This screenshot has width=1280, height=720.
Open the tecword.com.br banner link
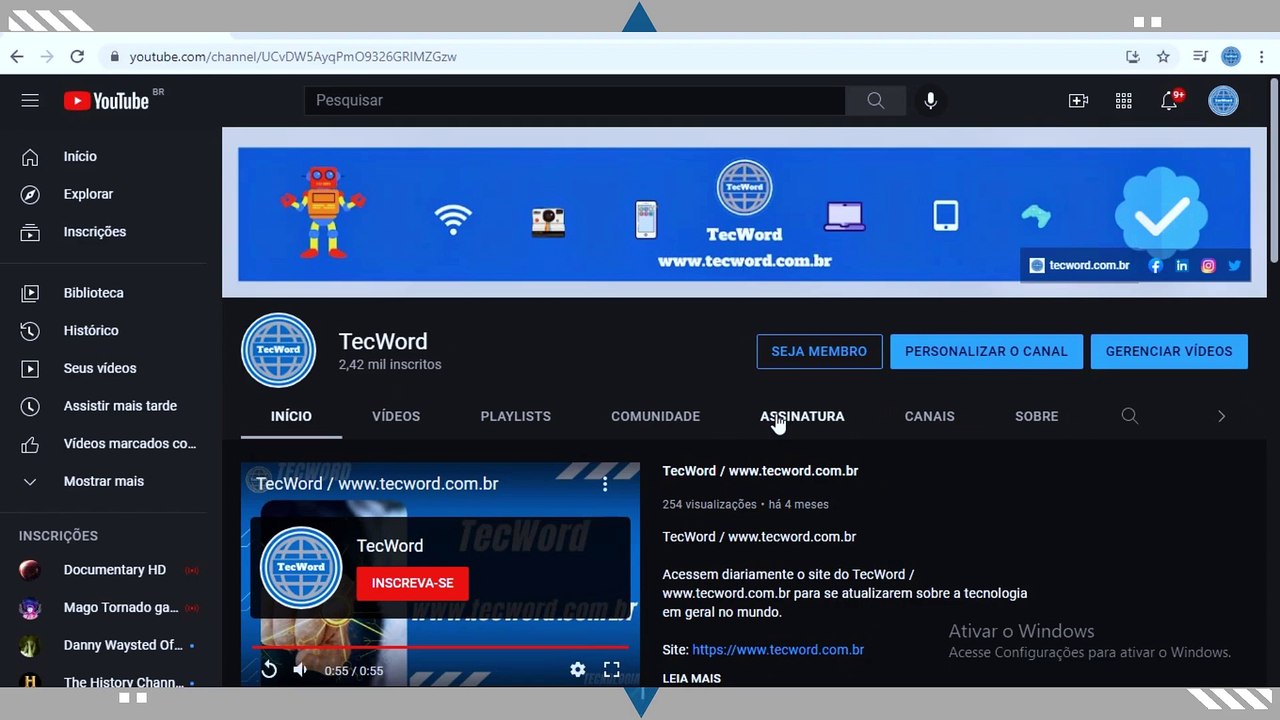1079,266
